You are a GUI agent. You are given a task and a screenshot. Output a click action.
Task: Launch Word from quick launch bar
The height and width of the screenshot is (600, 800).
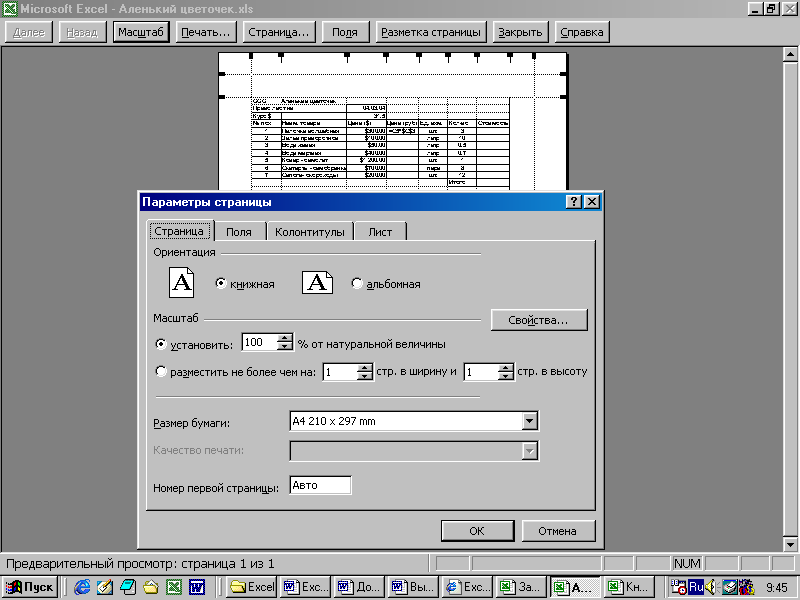pyautogui.click(x=197, y=587)
